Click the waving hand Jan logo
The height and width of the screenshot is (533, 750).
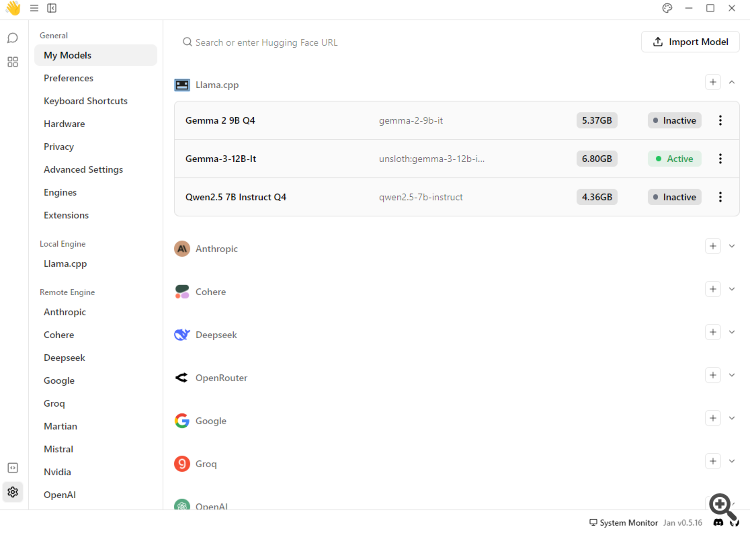click(x=13, y=8)
